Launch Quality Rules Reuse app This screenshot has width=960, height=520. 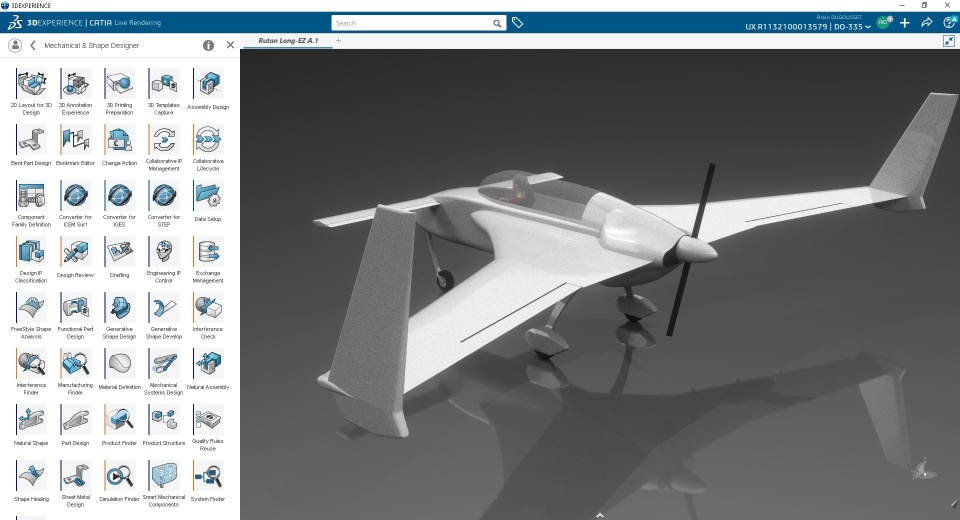click(x=208, y=420)
